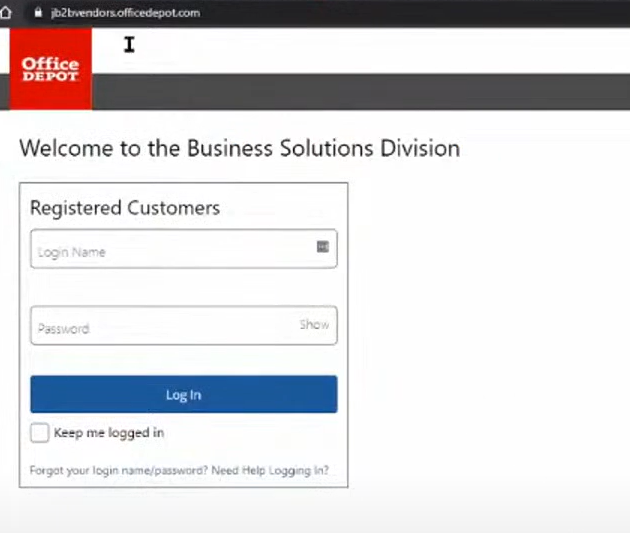Open the Need Help Logging In link
This screenshot has height=533, width=630.
pos(270,470)
